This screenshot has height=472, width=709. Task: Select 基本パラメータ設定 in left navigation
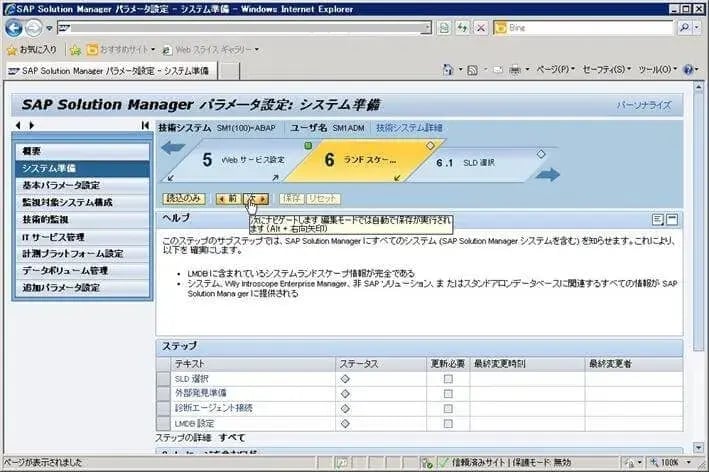(61, 185)
